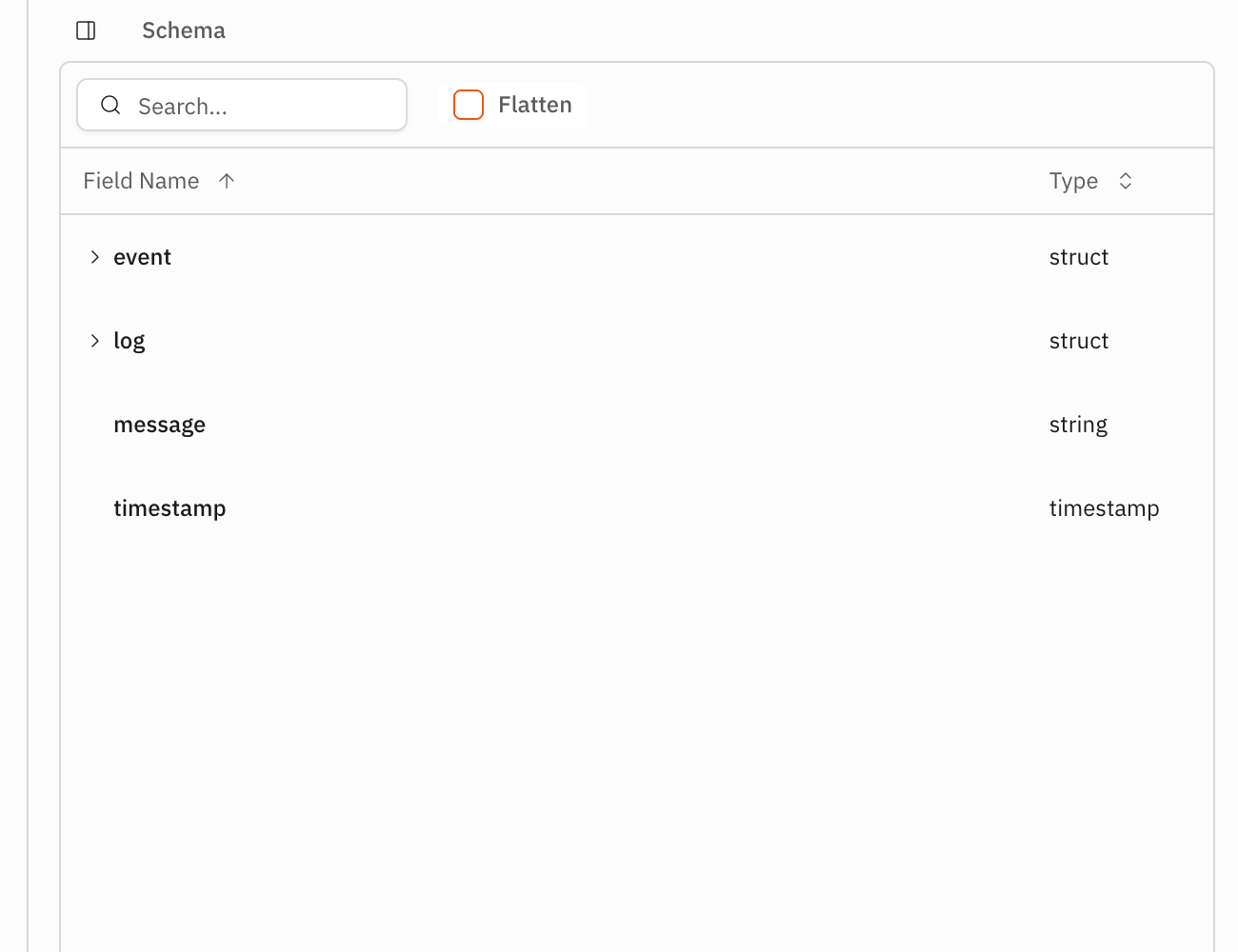The height and width of the screenshot is (952, 1238).
Task: Click the Field Name column header
Action: pos(141,181)
